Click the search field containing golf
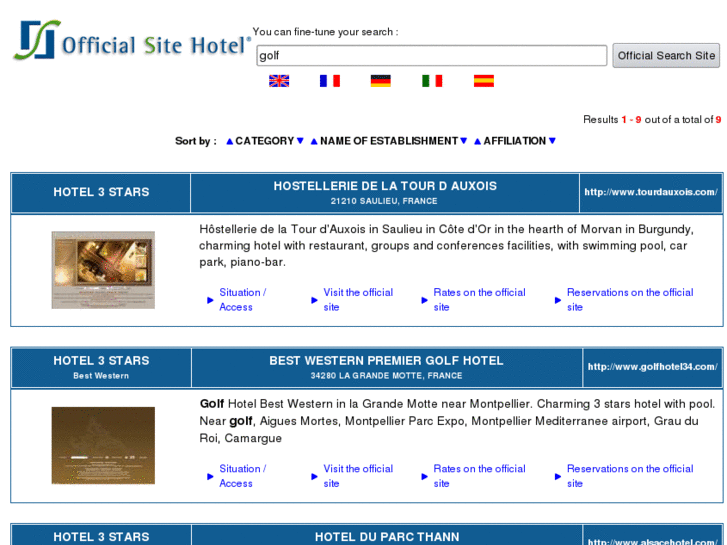The width and height of the screenshot is (727, 545). 432,56
